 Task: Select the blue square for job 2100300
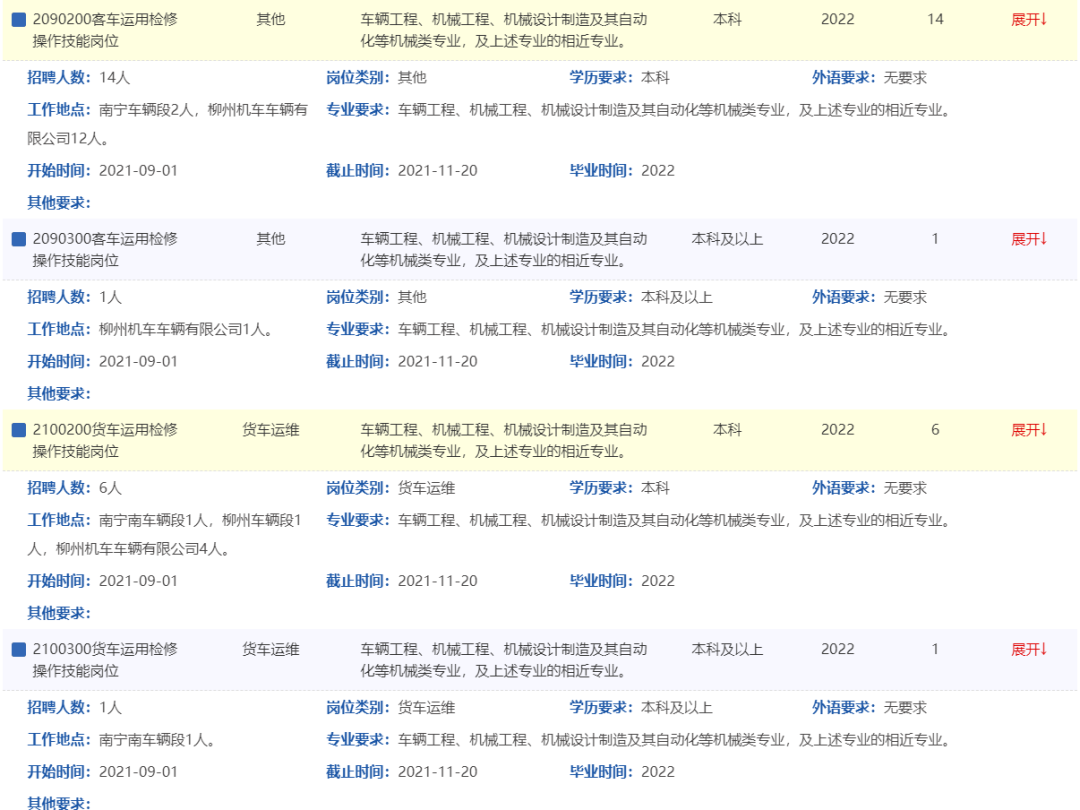(18, 650)
